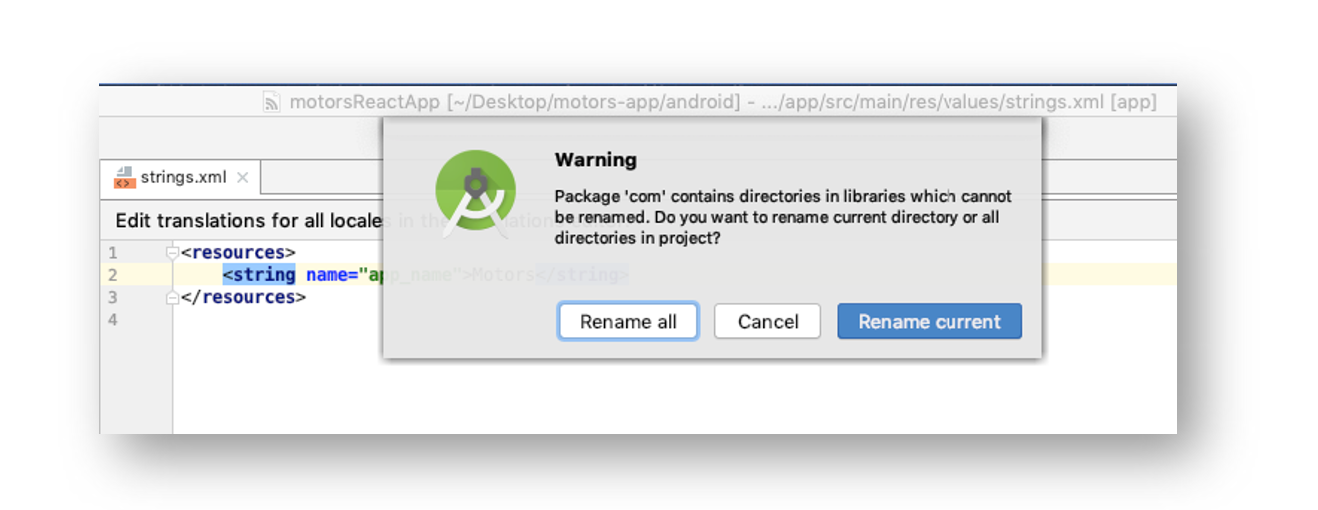Click the Warning heading in dialog
Screen dimensions: 1318x510
click(595, 160)
